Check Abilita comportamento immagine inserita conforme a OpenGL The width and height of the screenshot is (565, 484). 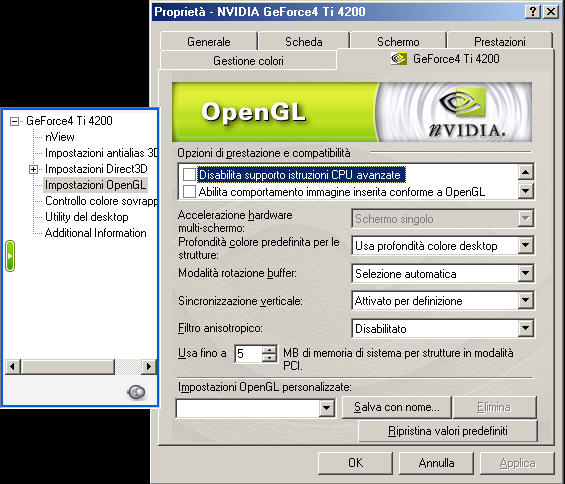(x=189, y=191)
